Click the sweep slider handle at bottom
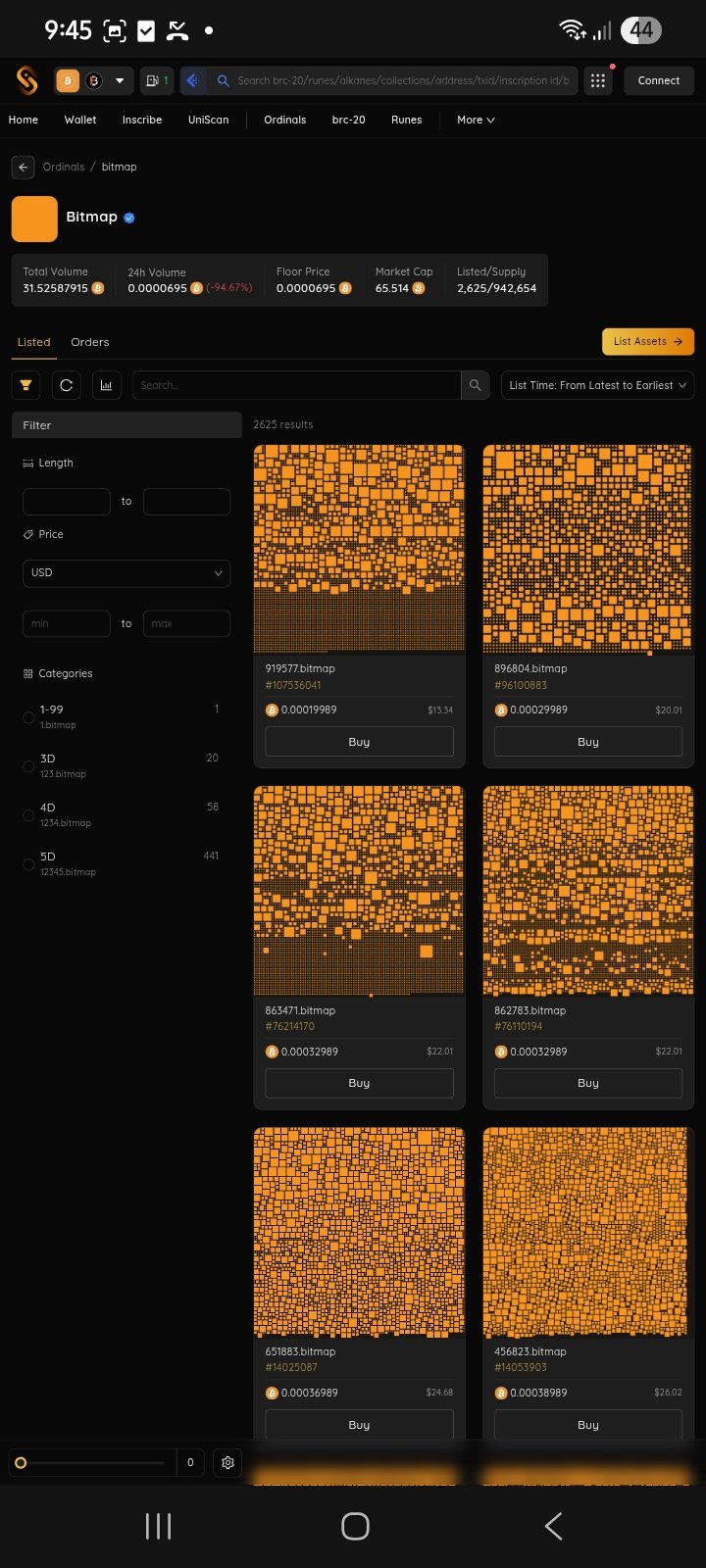Image resolution: width=706 pixels, height=1568 pixels. (x=21, y=1463)
